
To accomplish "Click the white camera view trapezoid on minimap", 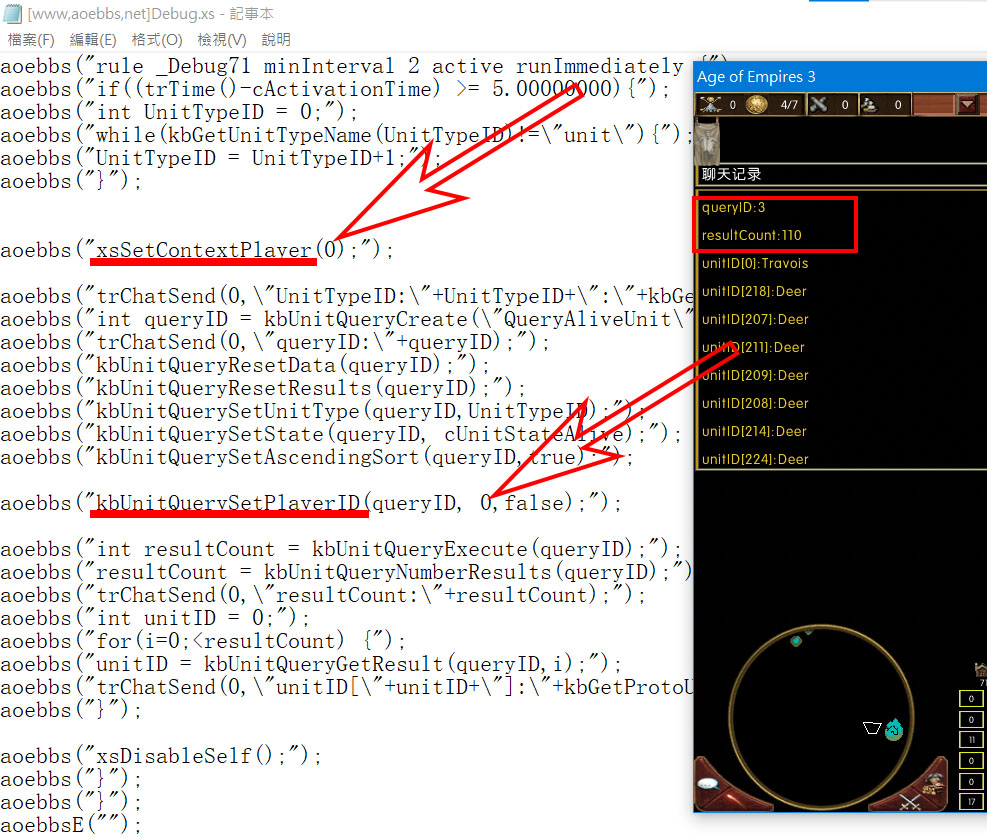I will [872, 728].
